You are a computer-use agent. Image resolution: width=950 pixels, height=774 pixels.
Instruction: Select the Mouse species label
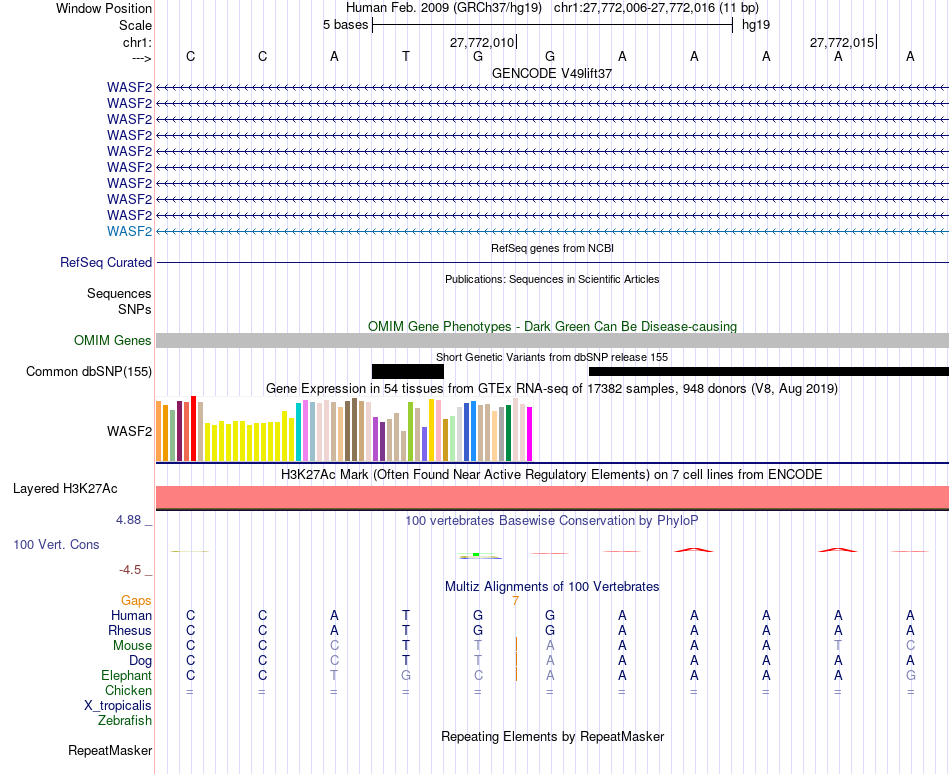click(132, 646)
